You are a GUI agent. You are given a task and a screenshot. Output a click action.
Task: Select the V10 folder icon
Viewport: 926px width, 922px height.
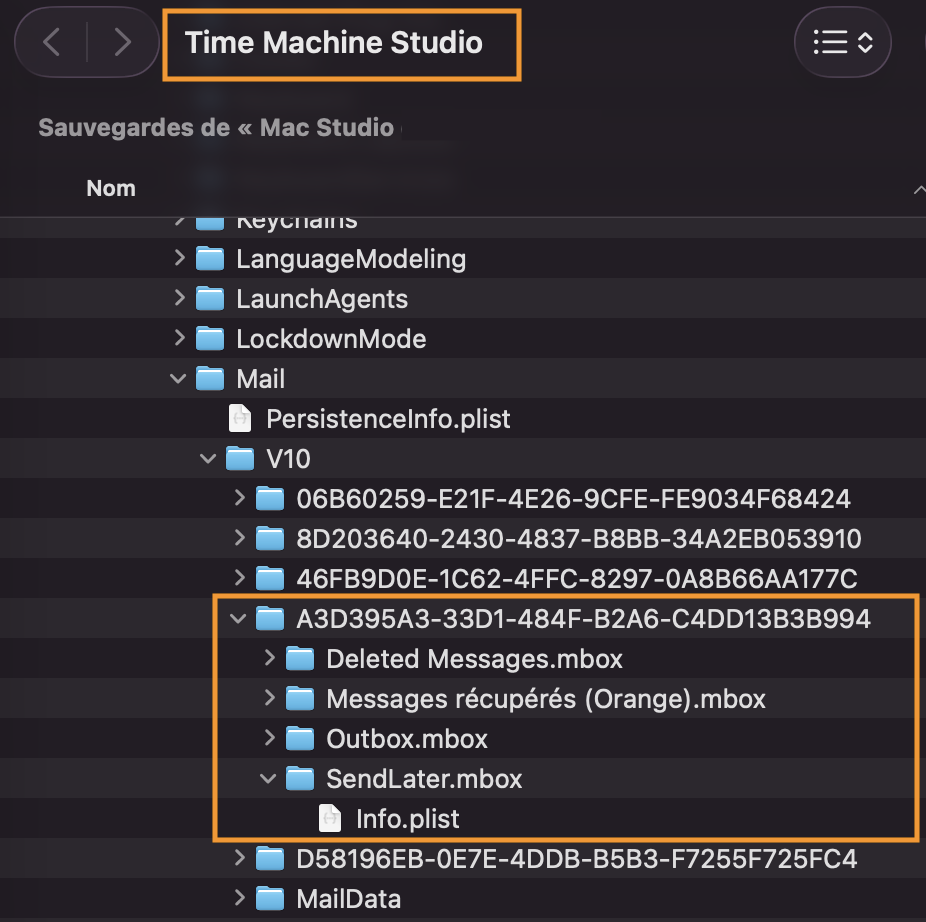coord(240,459)
